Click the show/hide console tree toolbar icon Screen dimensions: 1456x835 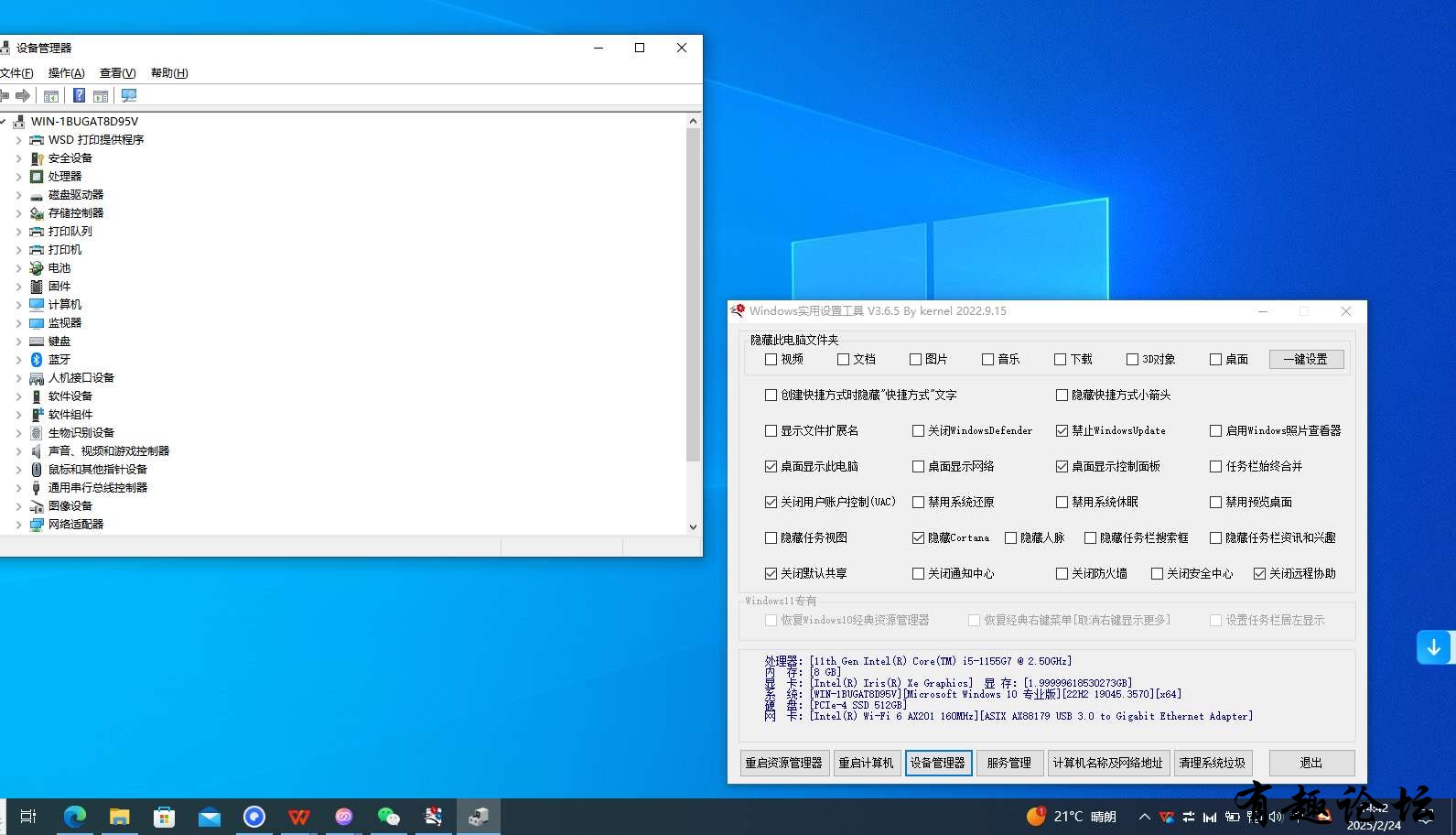pos(51,95)
